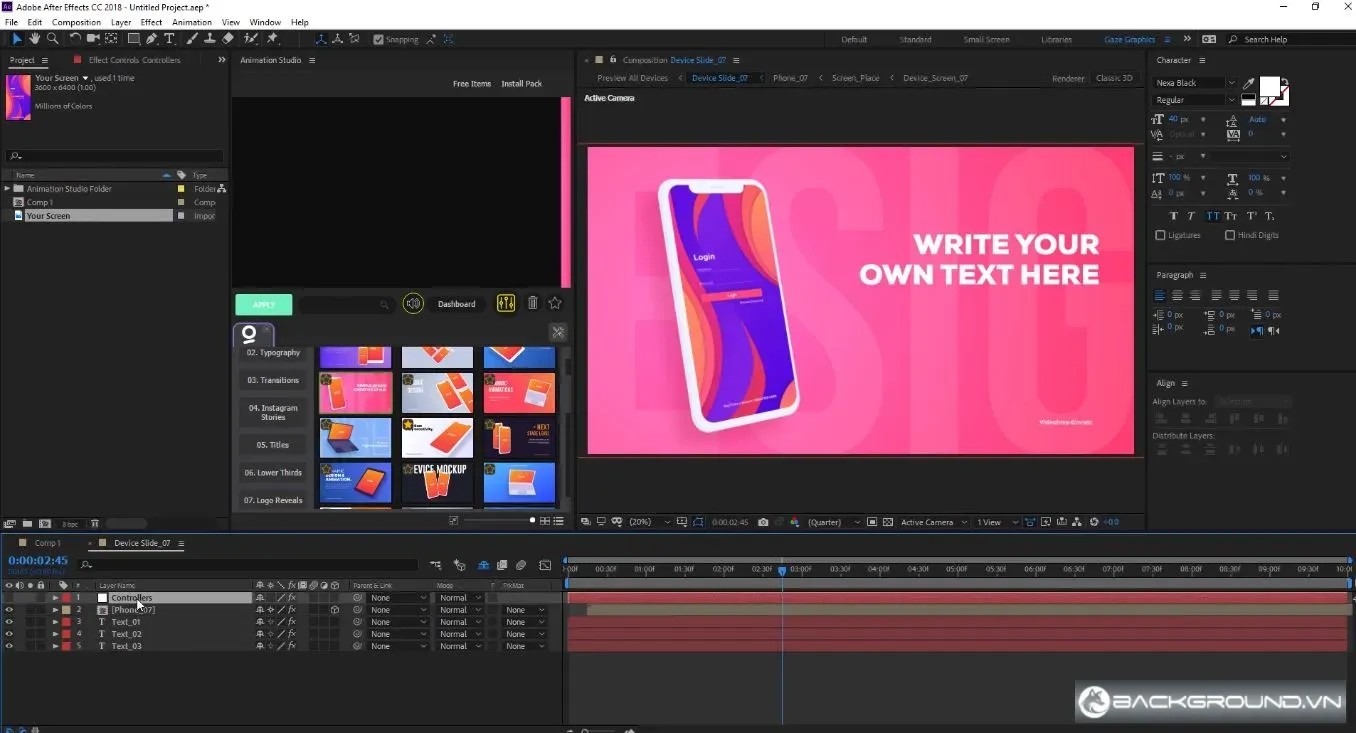Click the collapse X icon in Animation Studio
Screen dimensions: 1356x733
point(558,332)
